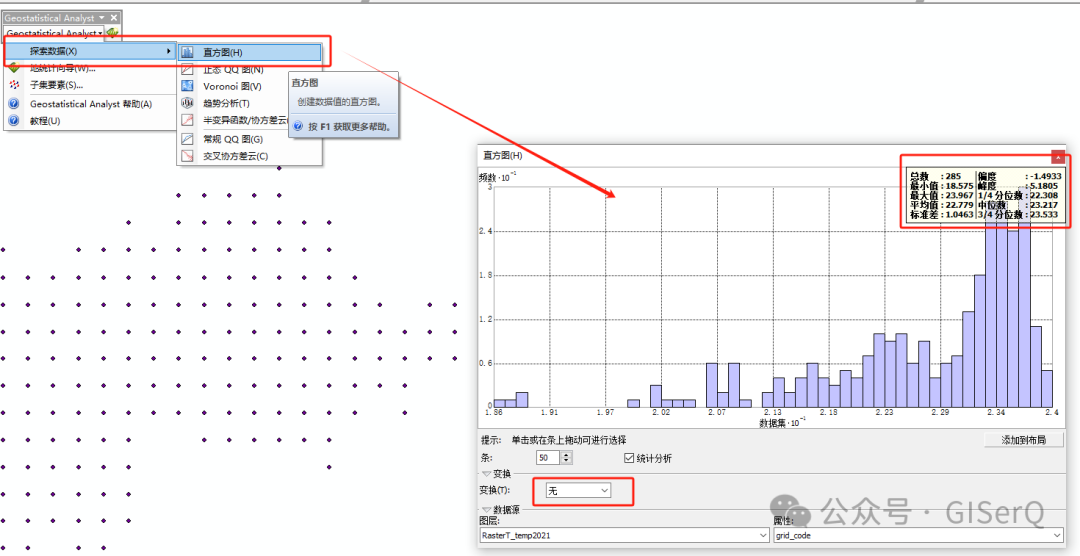Launch the Geostatistical Wizard toolbar icon

113,33
